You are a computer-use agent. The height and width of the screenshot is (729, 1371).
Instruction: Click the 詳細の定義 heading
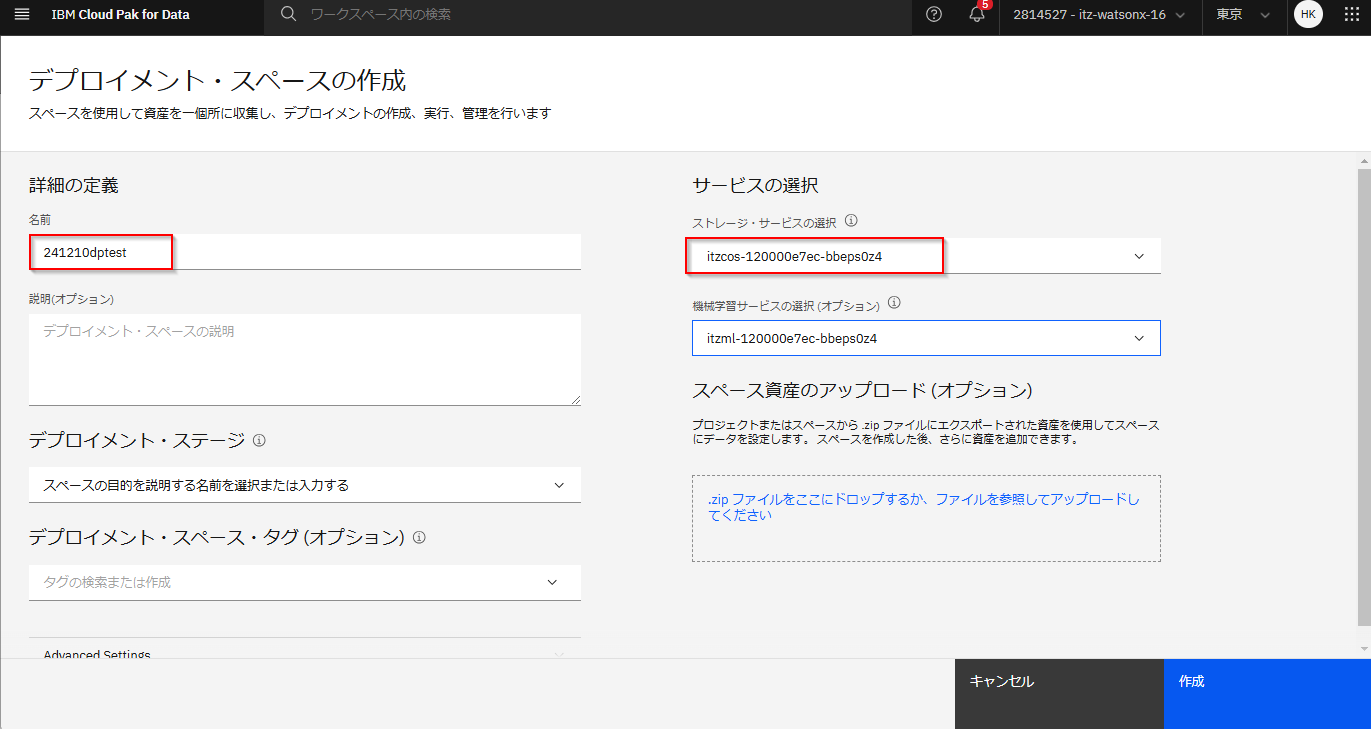click(x=73, y=185)
